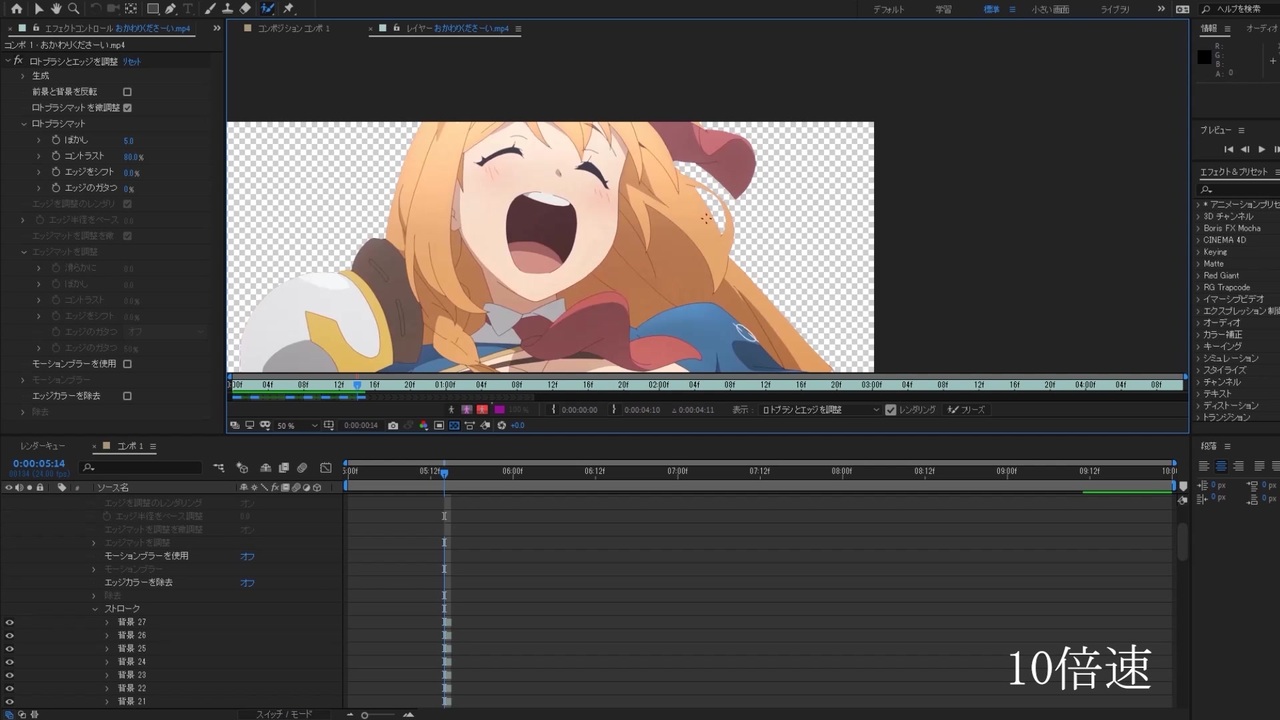The image size is (1280, 720).
Task: Select the Eraser tool
Action: coord(245,8)
